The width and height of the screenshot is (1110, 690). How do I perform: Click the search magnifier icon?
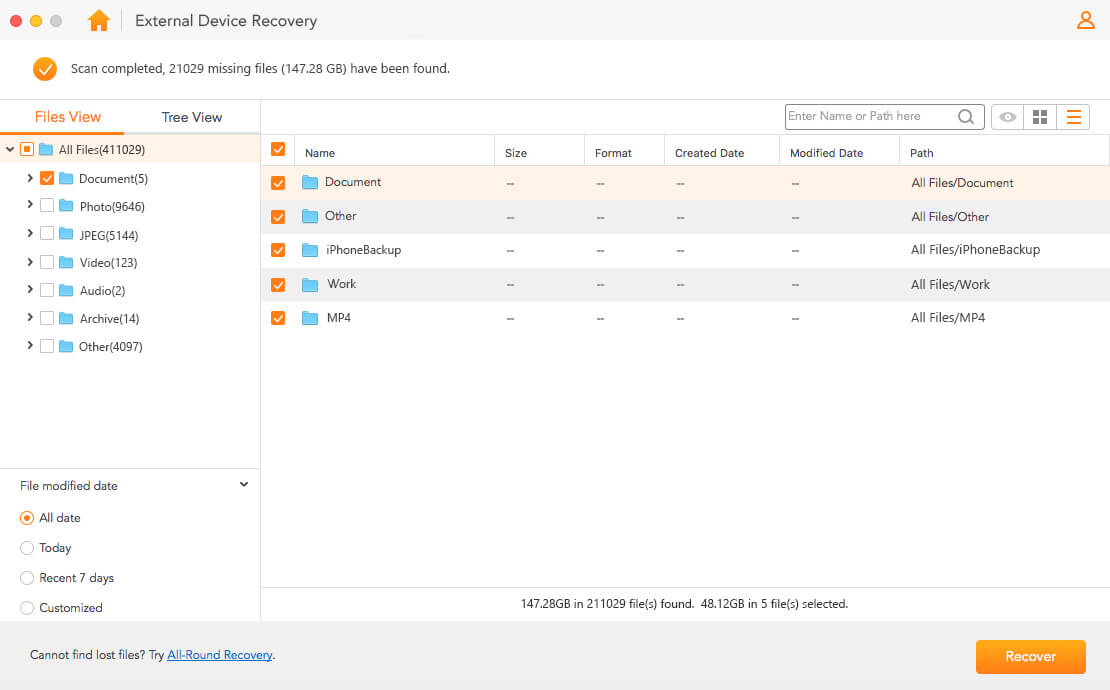pos(965,117)
